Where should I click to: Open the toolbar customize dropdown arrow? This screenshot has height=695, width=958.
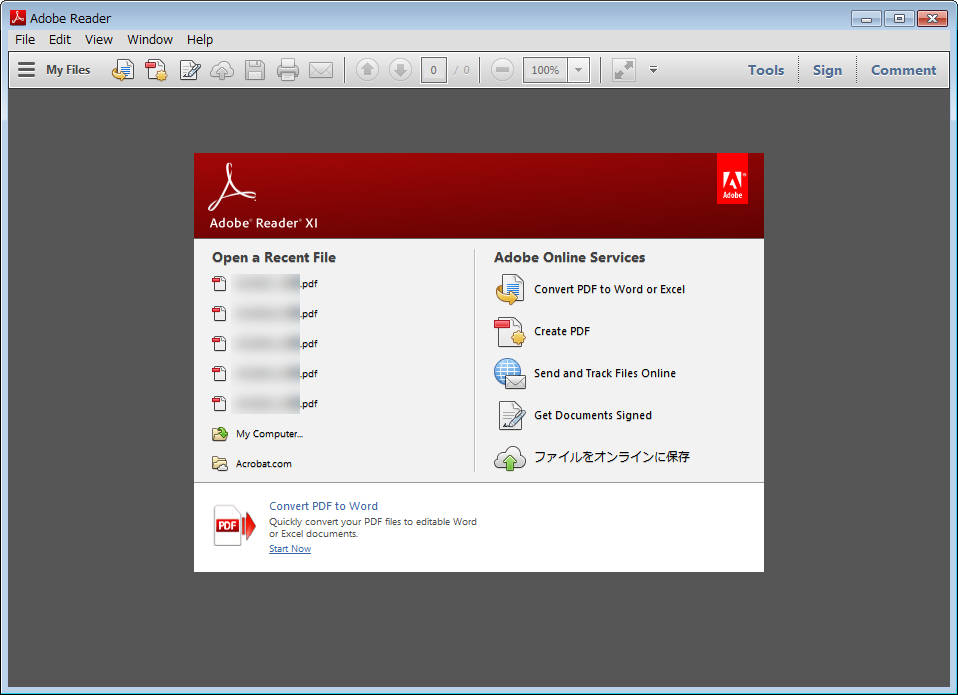(653, 70)
